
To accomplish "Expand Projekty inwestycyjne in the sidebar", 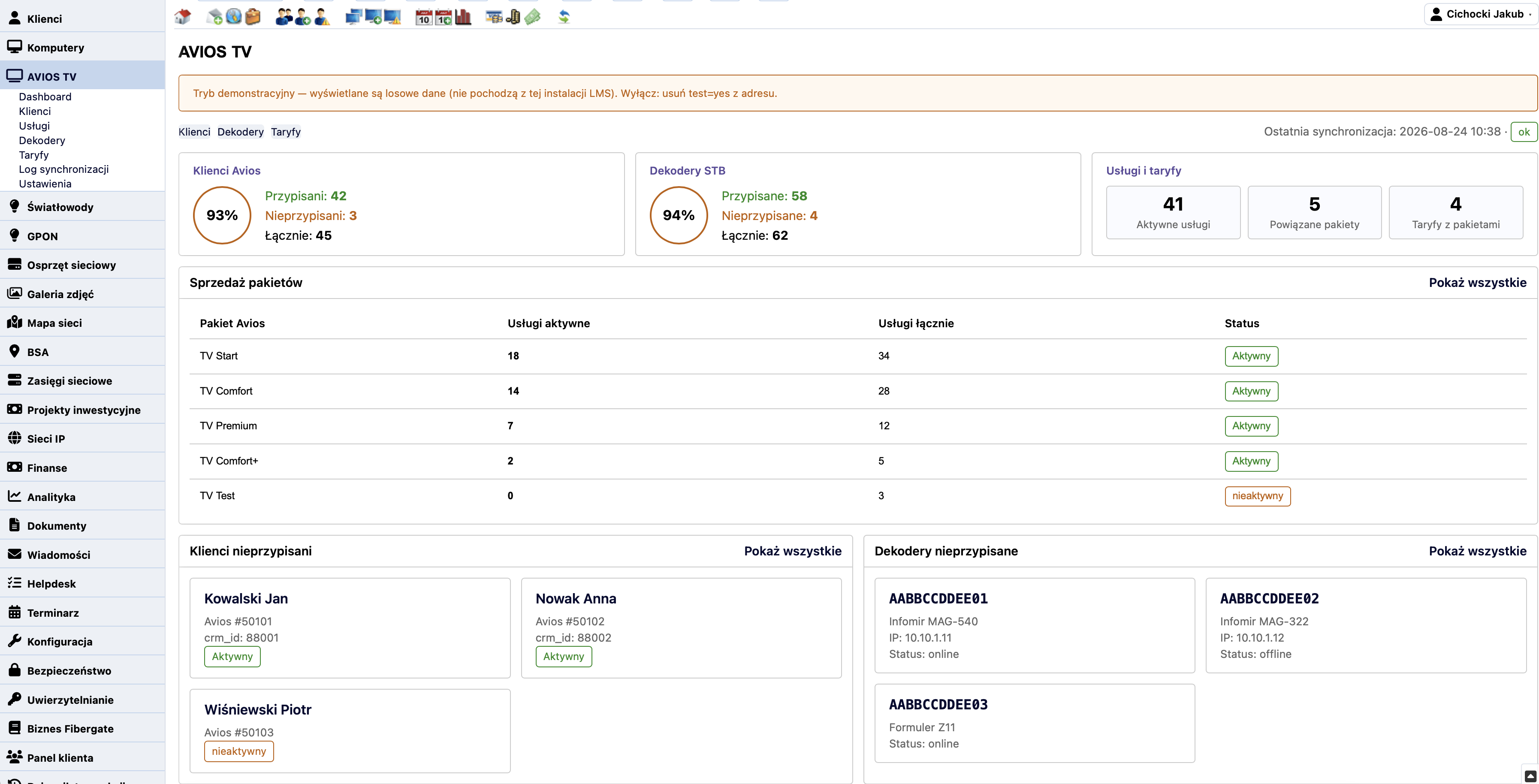I will 82,409.
